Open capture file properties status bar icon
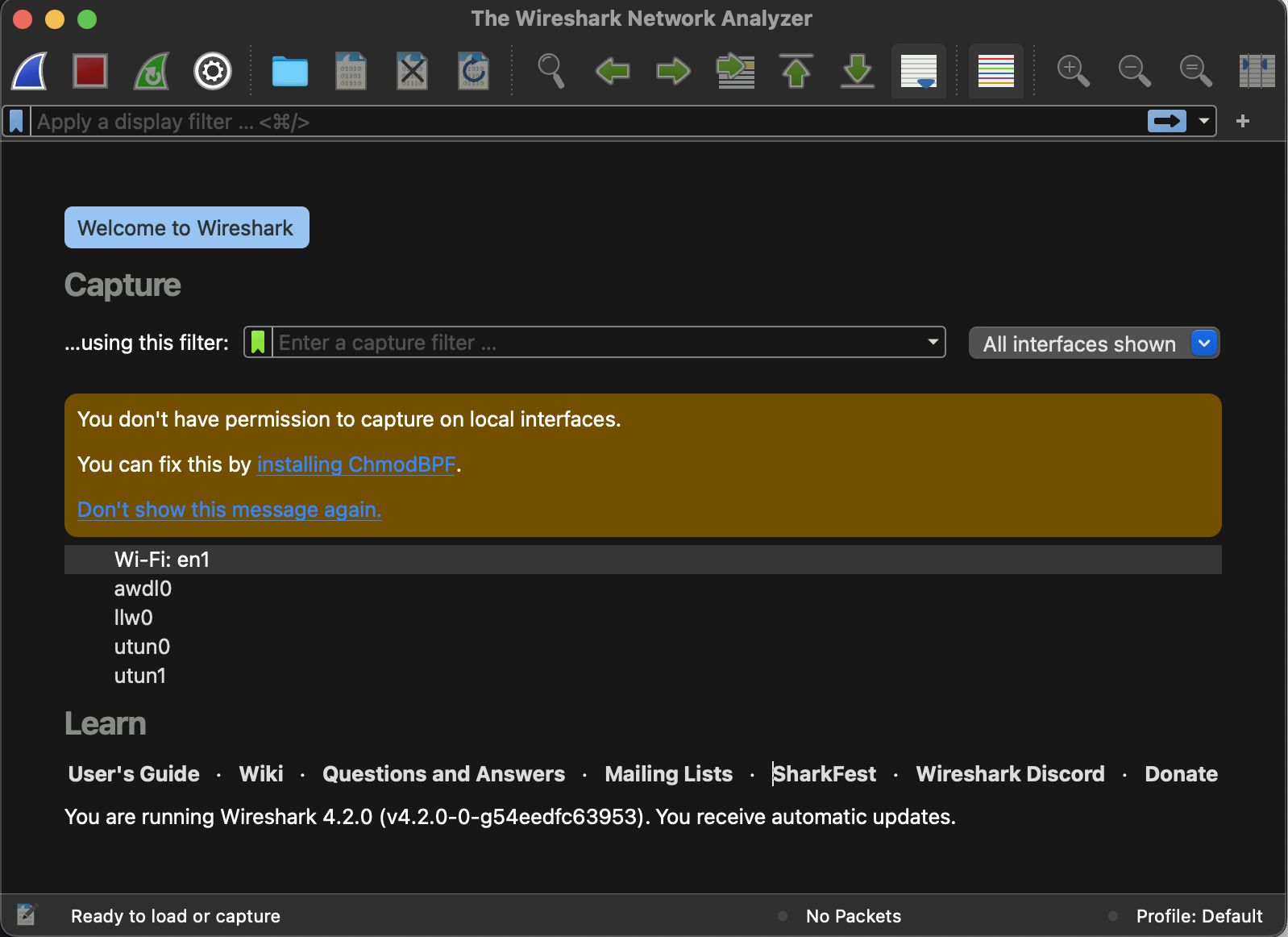Image resolution: width=1288 pixels, height=937 pixels. (x=27, y=914)
